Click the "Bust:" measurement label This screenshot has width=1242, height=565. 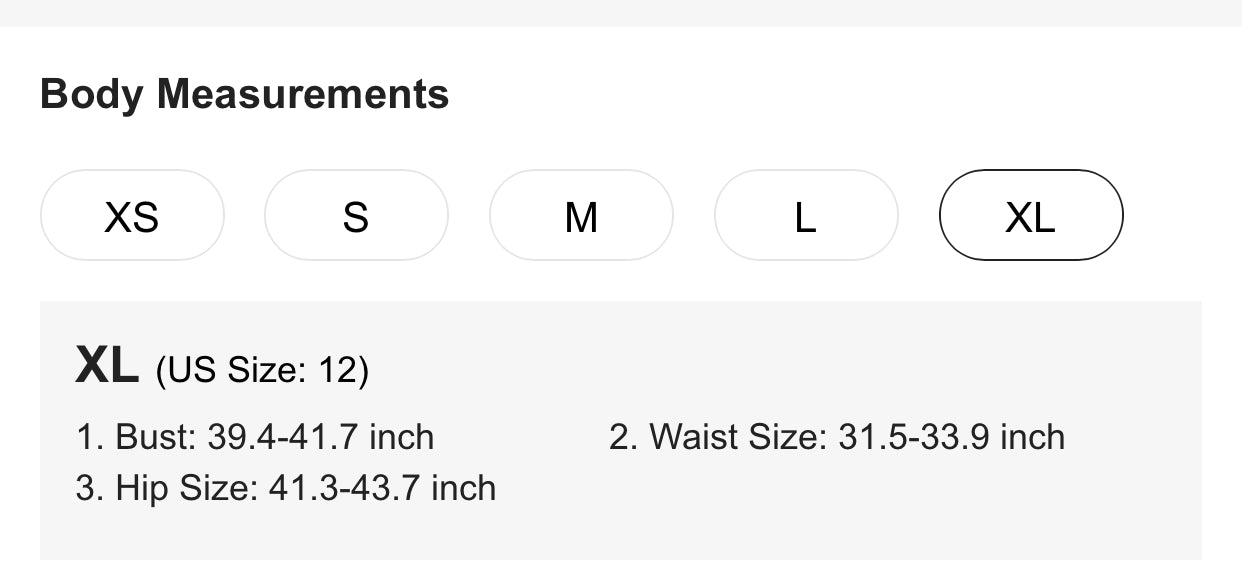(x=157, y=437)
